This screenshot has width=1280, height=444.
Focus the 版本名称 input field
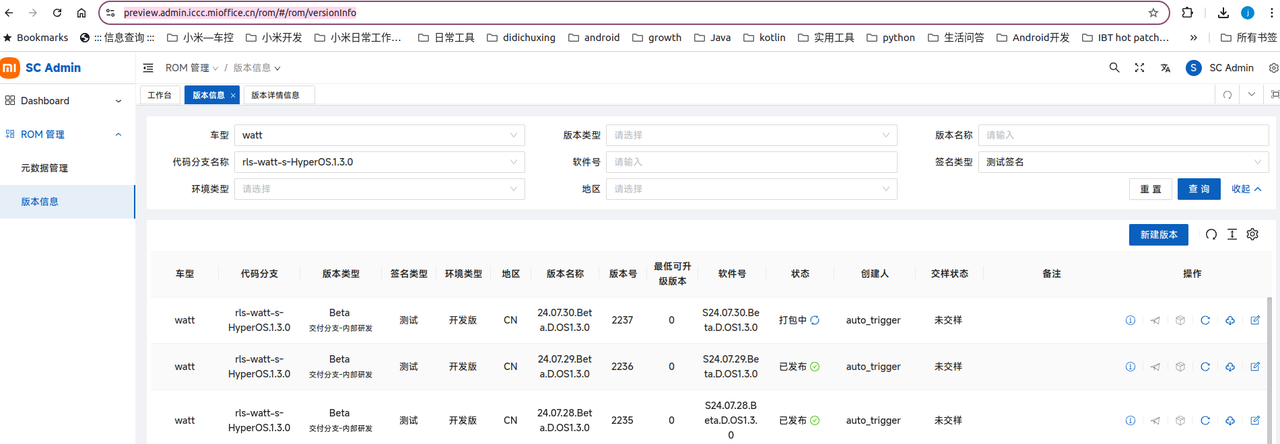pos(1125,135)
